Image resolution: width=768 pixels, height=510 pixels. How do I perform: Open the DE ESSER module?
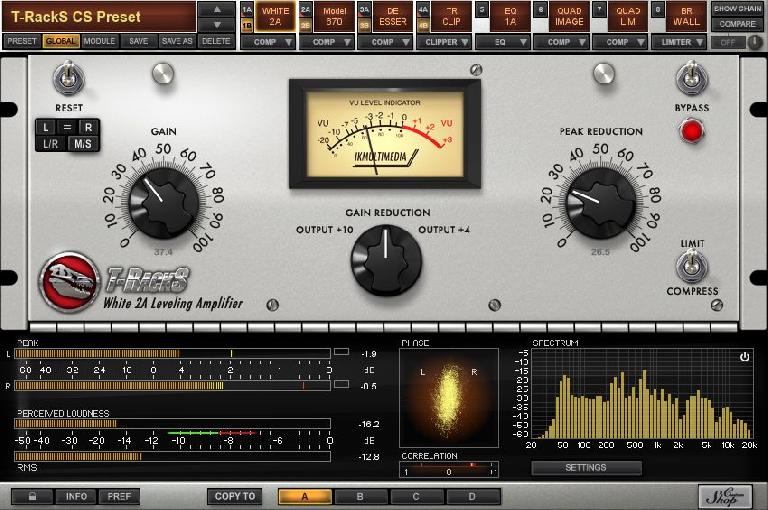[393, 17]
